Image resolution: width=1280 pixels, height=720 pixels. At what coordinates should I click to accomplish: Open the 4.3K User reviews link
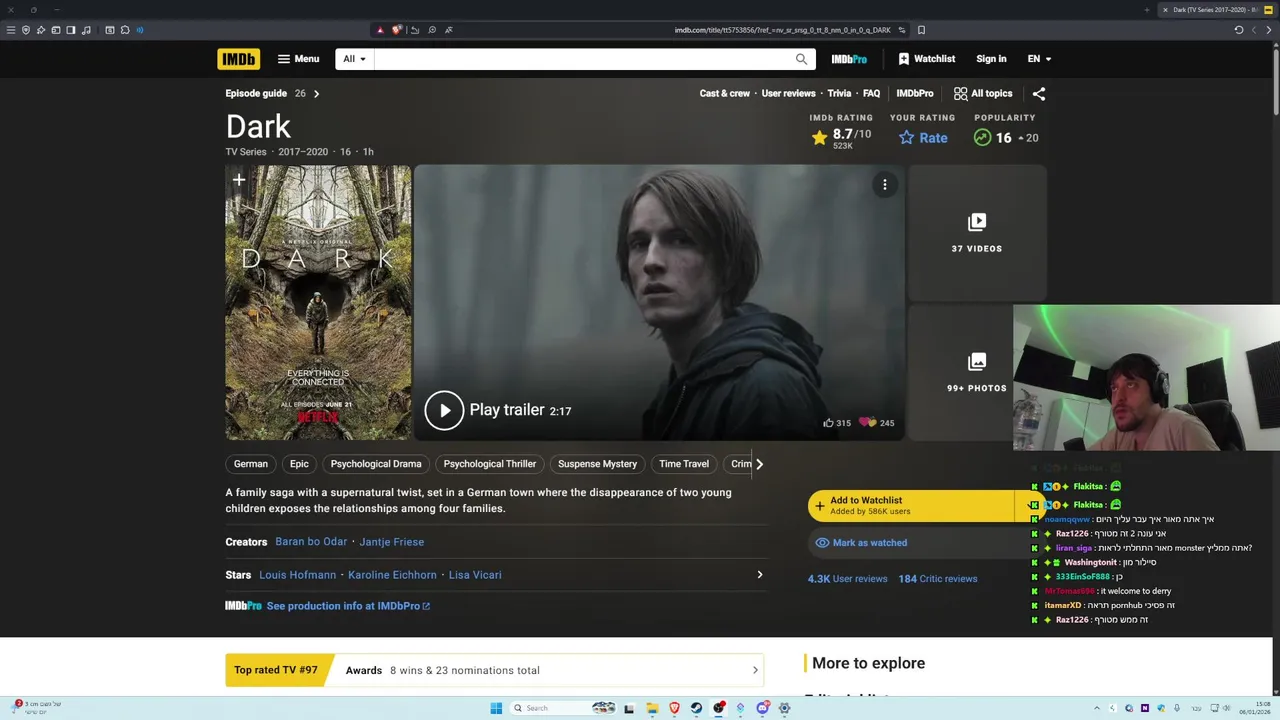tap(848, 579)
